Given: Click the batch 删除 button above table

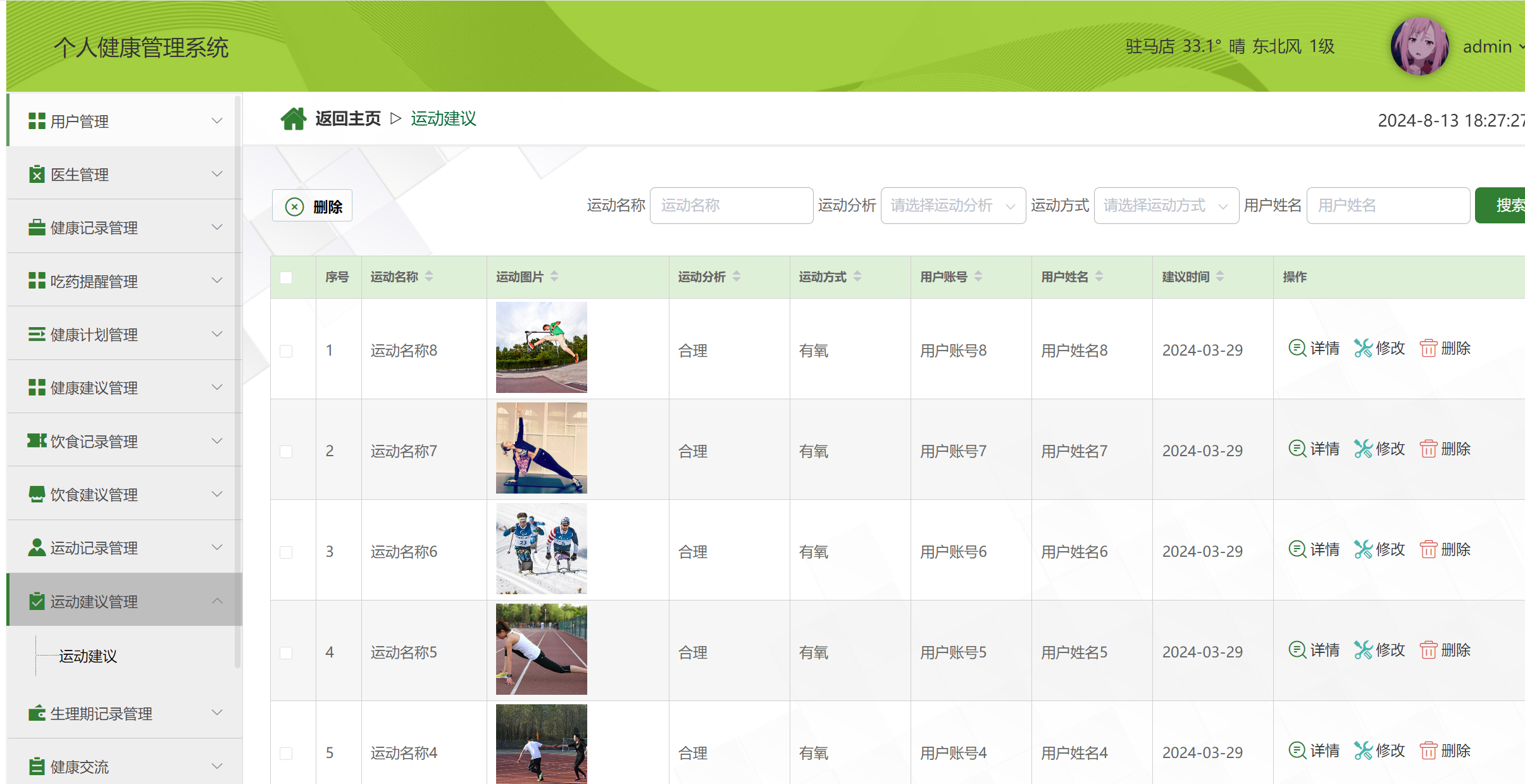Looking at the screenshot, I should pos(312,206).
